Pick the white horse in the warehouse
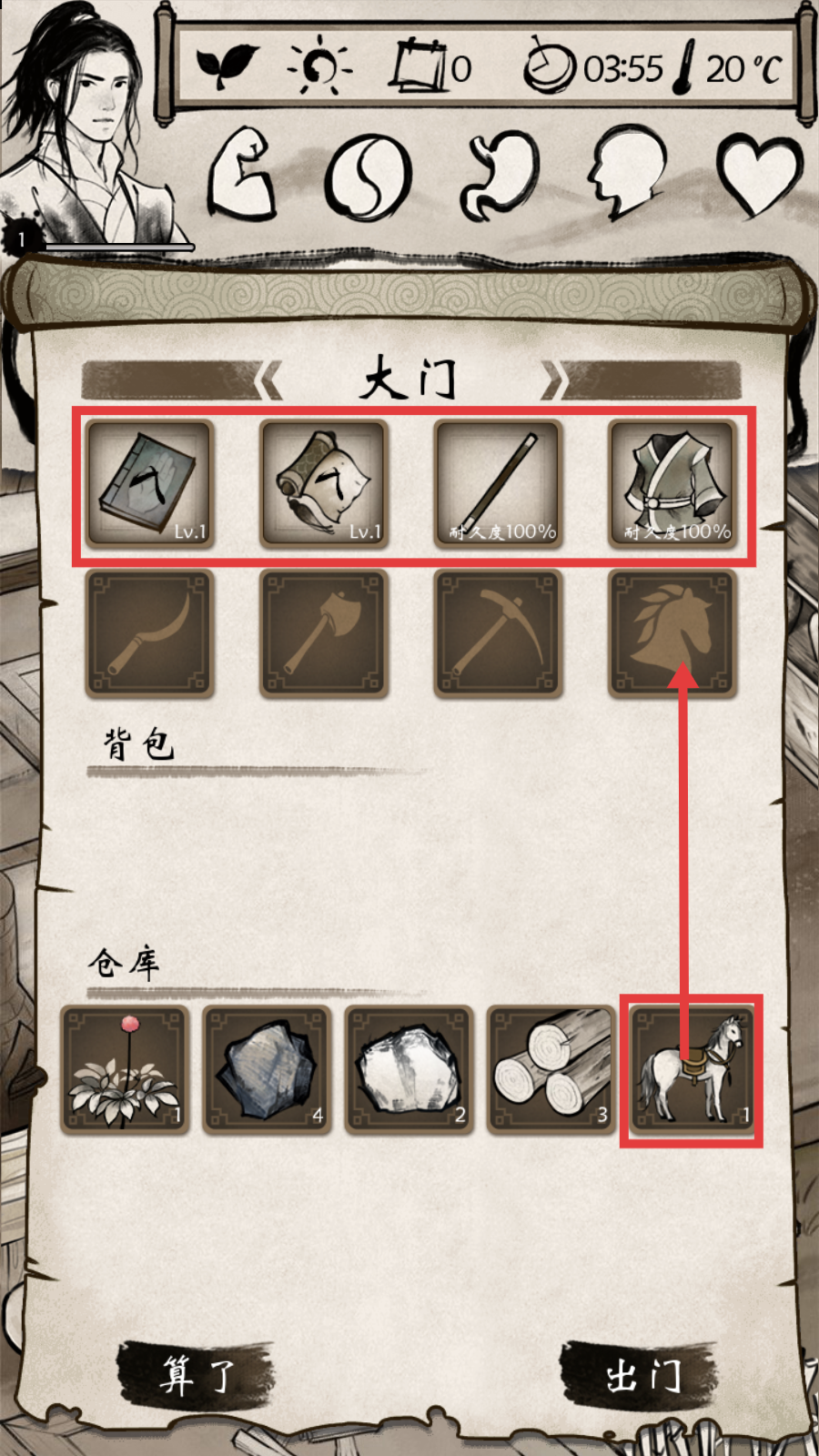The width and height of the screenshot is (819, 1456). (693, 1070)
